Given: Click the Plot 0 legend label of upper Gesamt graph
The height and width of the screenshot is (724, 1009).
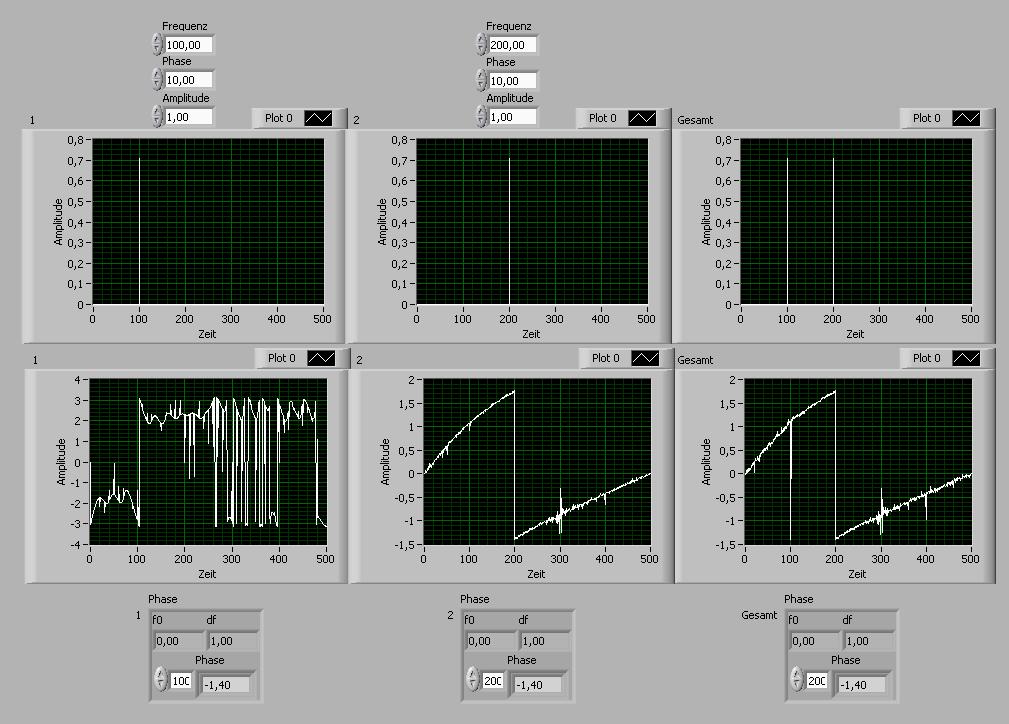Looking at the screenshot, I should click(927, 118).
